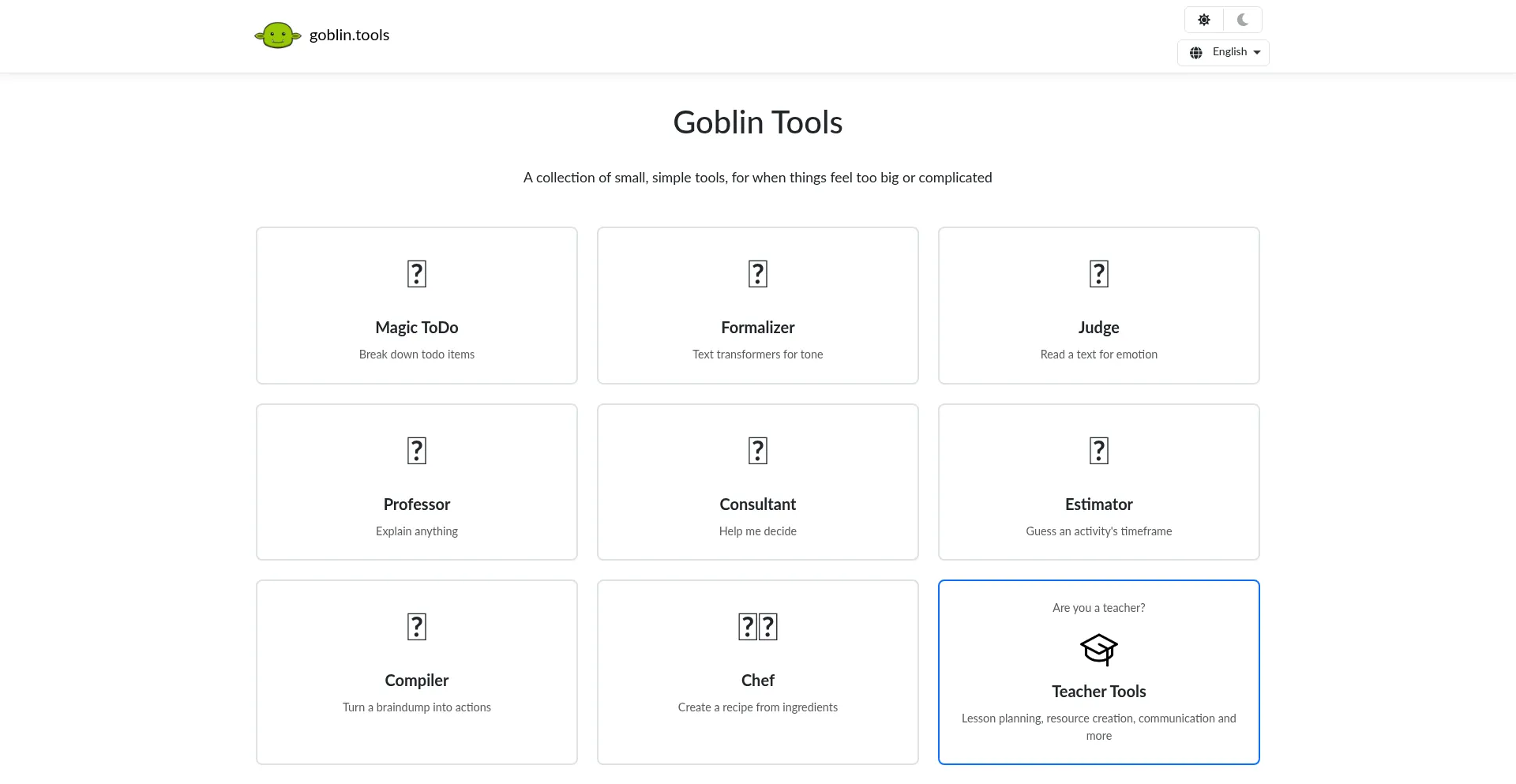Click 'Guess an activity's timeframe' text

1099,531
